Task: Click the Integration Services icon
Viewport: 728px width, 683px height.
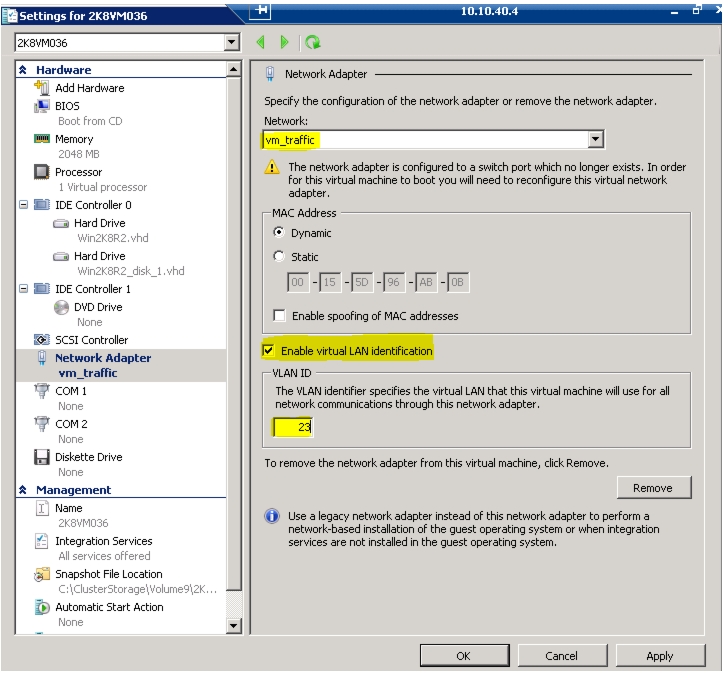Action: pyautogui.click(x=42, y=540)
